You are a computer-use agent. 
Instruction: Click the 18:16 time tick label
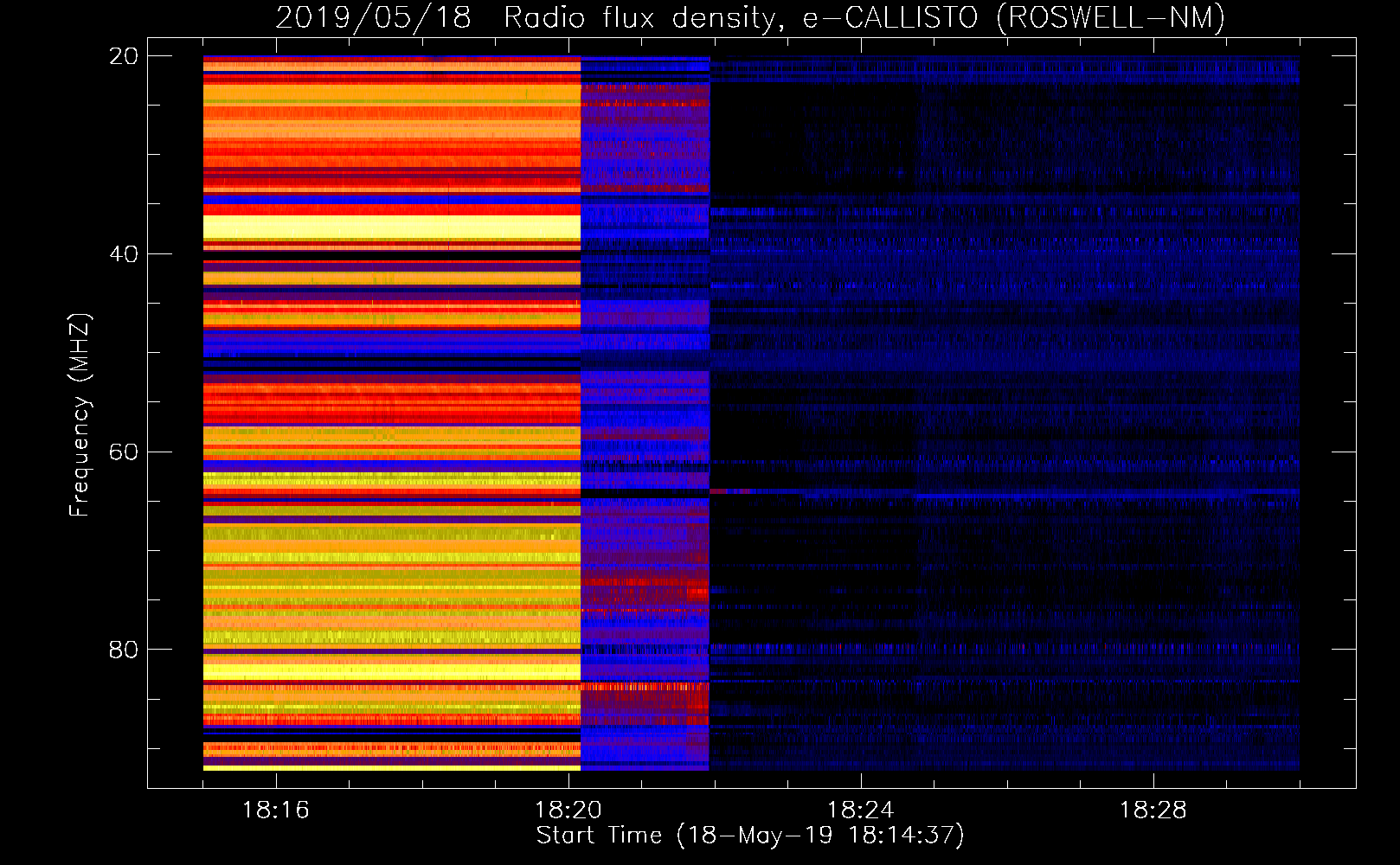[x=276, y=810]
